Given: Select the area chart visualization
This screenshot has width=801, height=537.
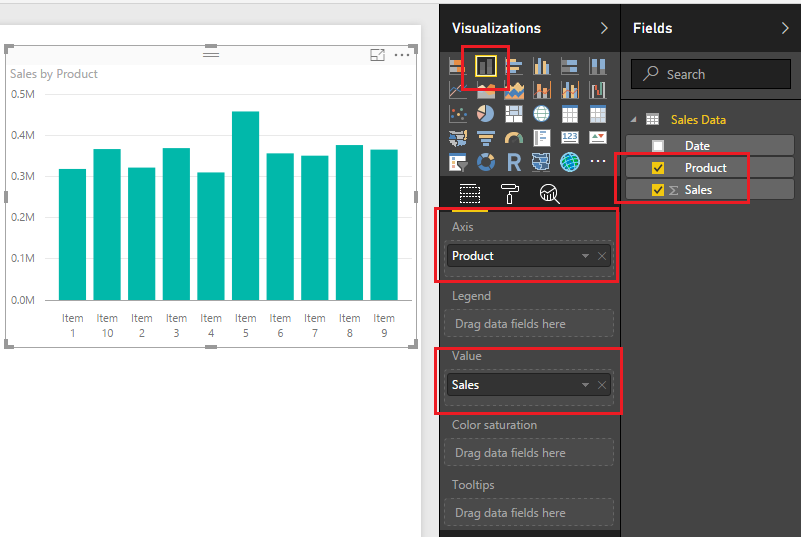Looking at the screenshot, I should [485, 90].
